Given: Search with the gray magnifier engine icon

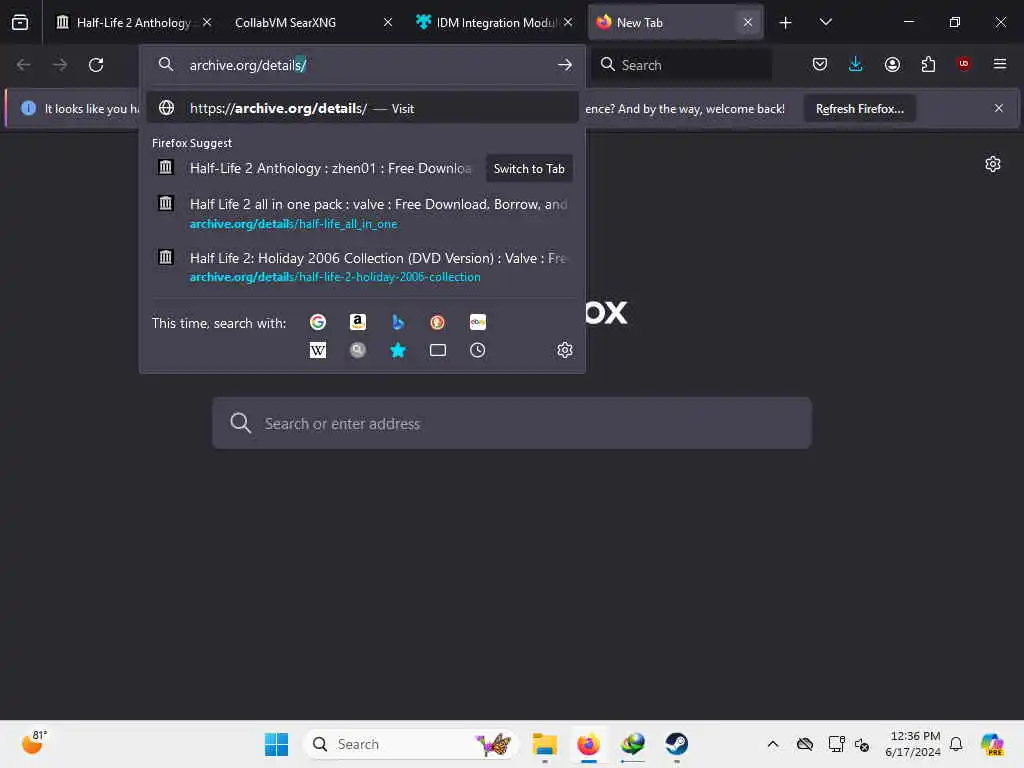Looking at the screenshot, I should tap(358, 350).
